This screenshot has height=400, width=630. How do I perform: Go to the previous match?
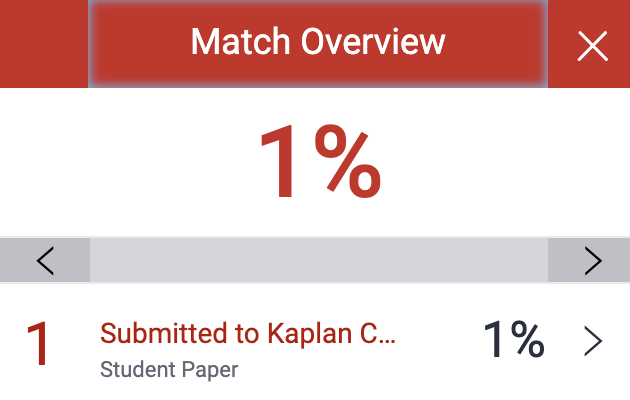pos(45,261)
